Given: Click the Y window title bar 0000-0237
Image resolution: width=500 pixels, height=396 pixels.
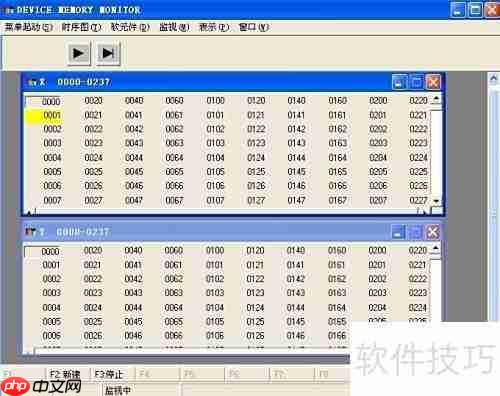Looking at the screenshot, I should [82, 232].
